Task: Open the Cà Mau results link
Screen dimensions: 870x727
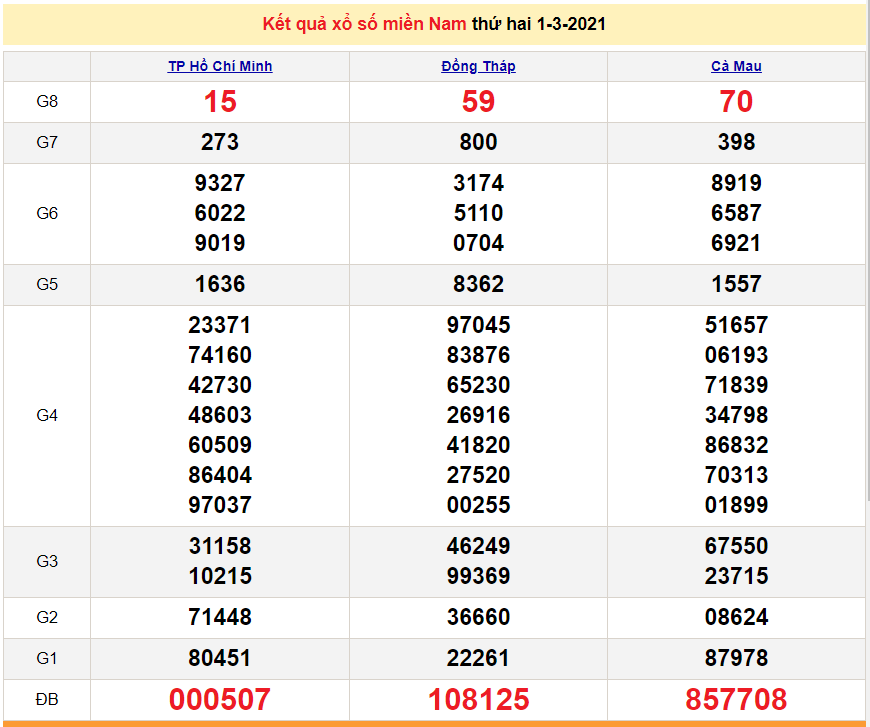Action: 735,66
